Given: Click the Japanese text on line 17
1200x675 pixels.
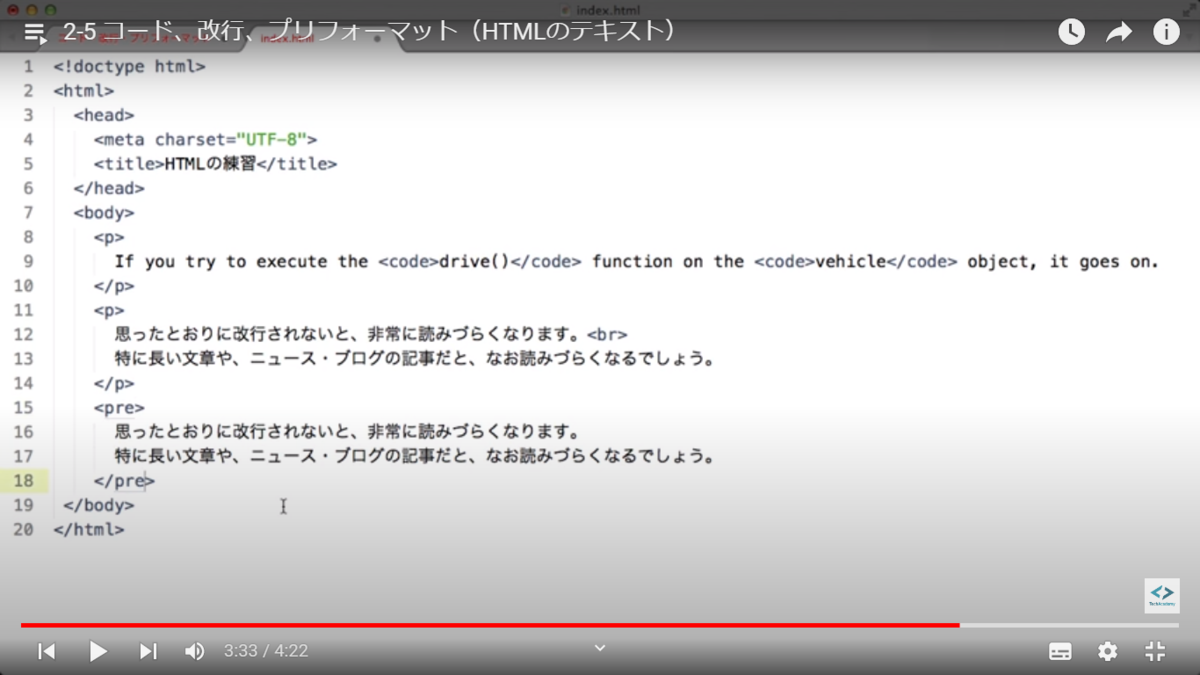Looking at the screenshot, I should tap(415, 456).
